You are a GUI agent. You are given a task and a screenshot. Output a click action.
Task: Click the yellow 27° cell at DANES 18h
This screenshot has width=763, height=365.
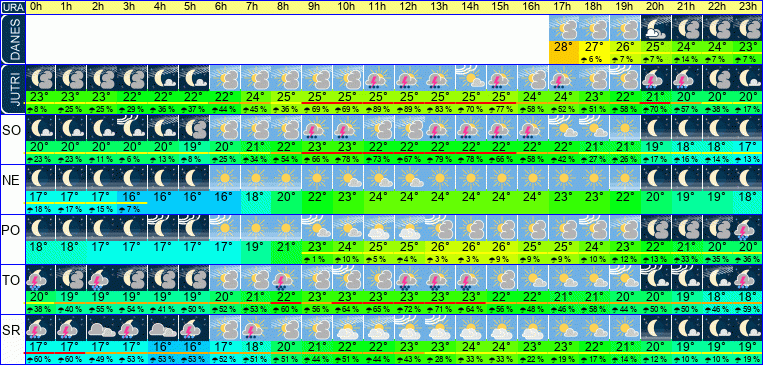coord(595,47)
